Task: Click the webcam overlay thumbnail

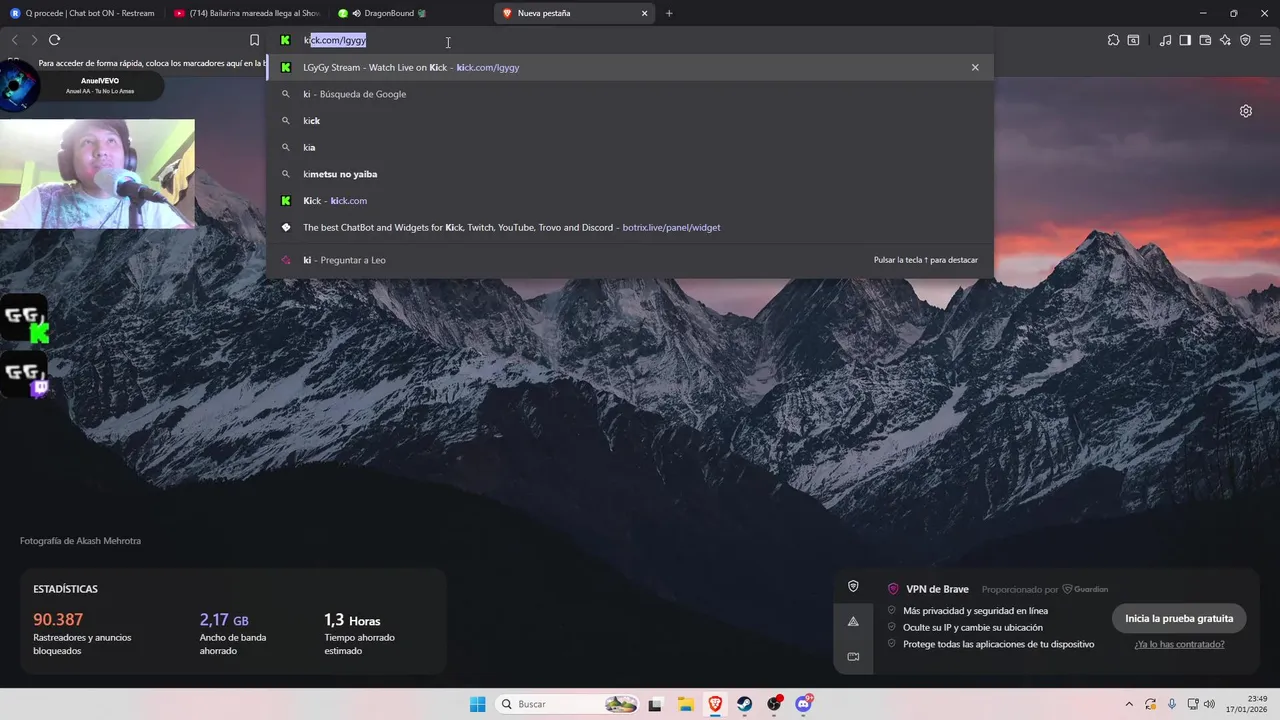Action: pyautogui.click(x=97, y=174)
